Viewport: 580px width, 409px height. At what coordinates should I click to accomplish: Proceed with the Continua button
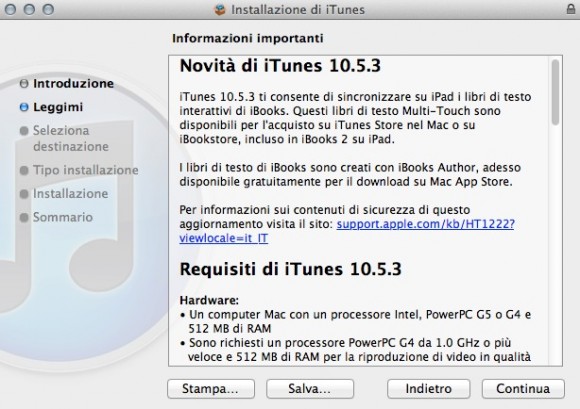pyautogui.click(x=523, y=389)
